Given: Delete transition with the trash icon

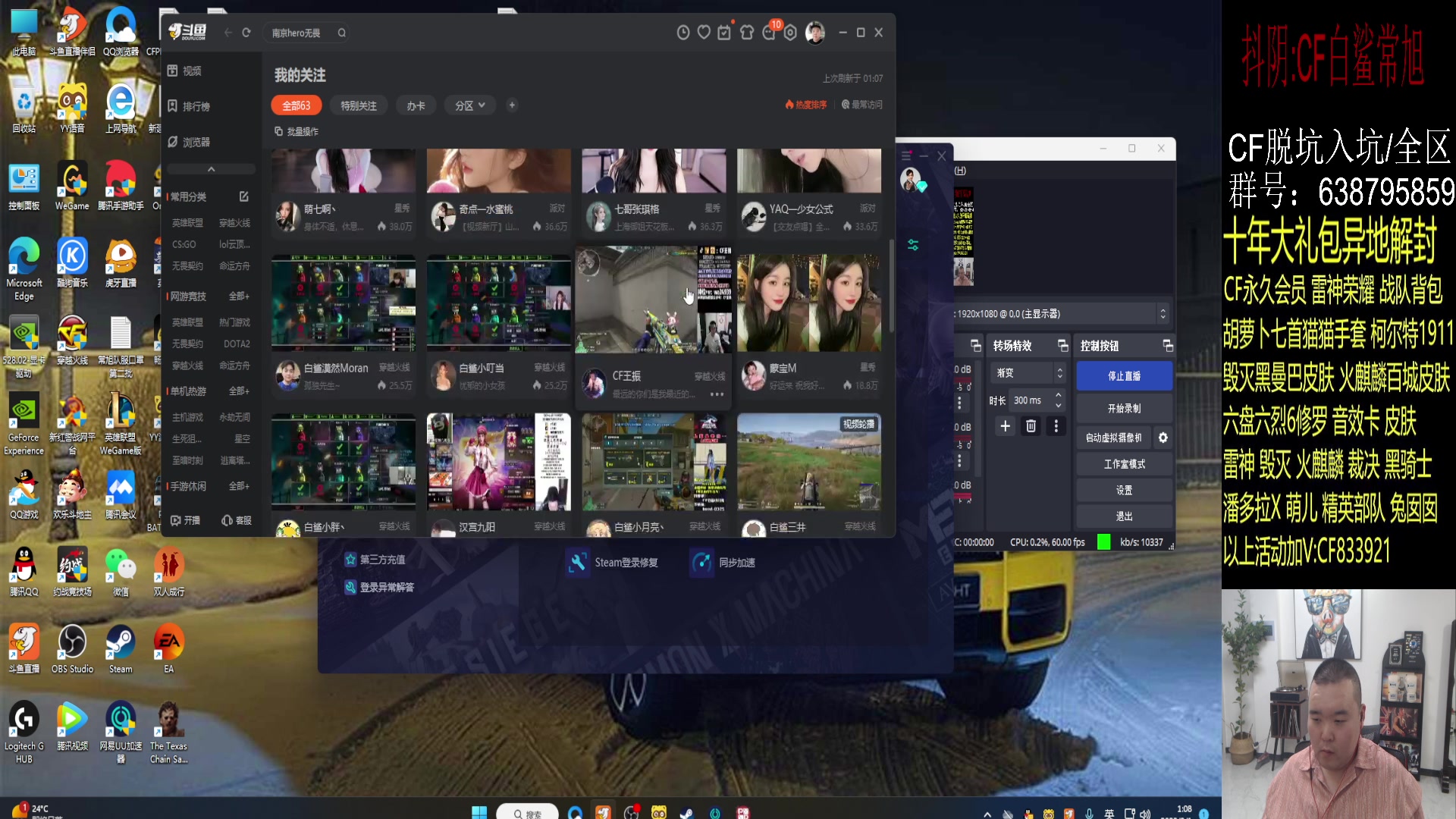Looking at the screenshot, I should click(x=1031, y=426).
